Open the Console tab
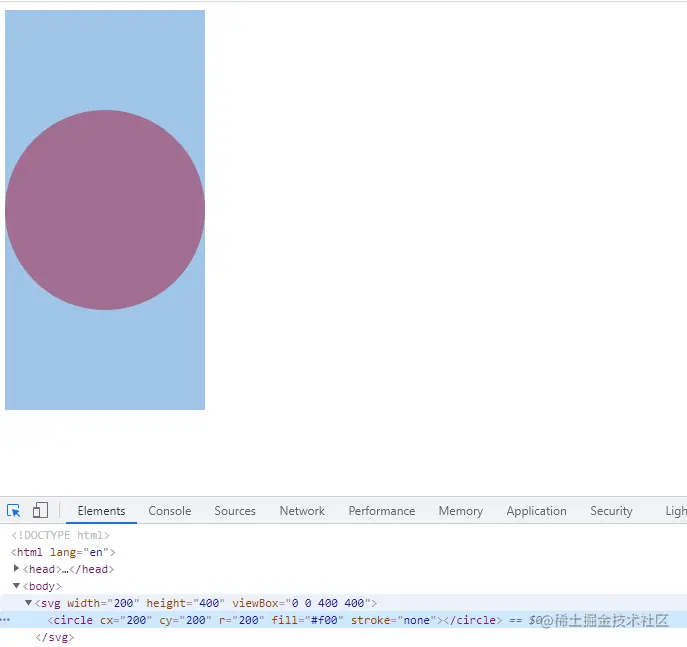Screen dimensions: 687x647 170,511
